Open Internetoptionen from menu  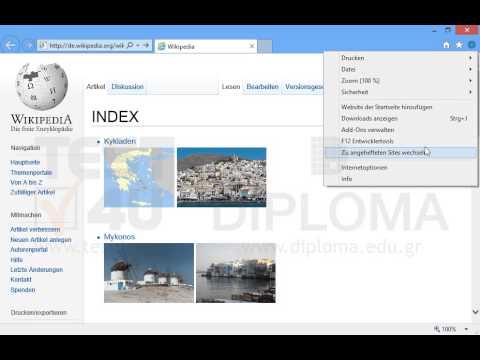401,167
